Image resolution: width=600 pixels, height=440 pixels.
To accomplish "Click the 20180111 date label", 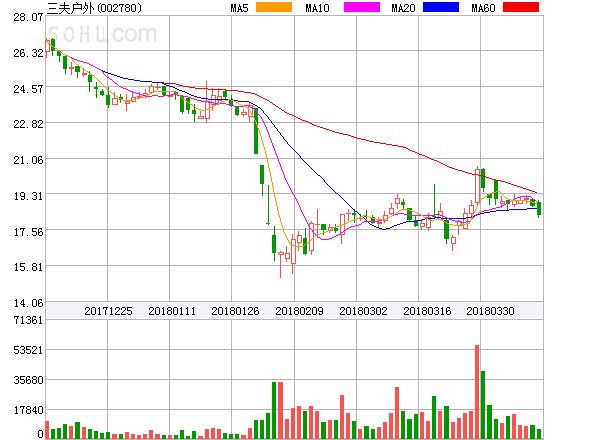I will (172, 311).
